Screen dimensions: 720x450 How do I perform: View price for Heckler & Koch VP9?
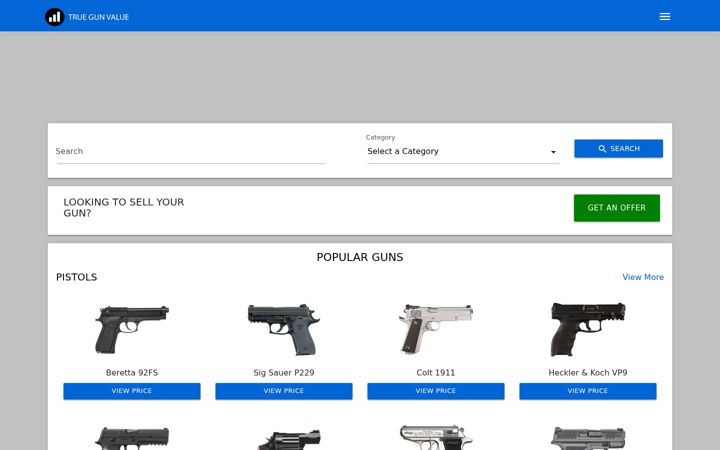click(x=588, y=391)
